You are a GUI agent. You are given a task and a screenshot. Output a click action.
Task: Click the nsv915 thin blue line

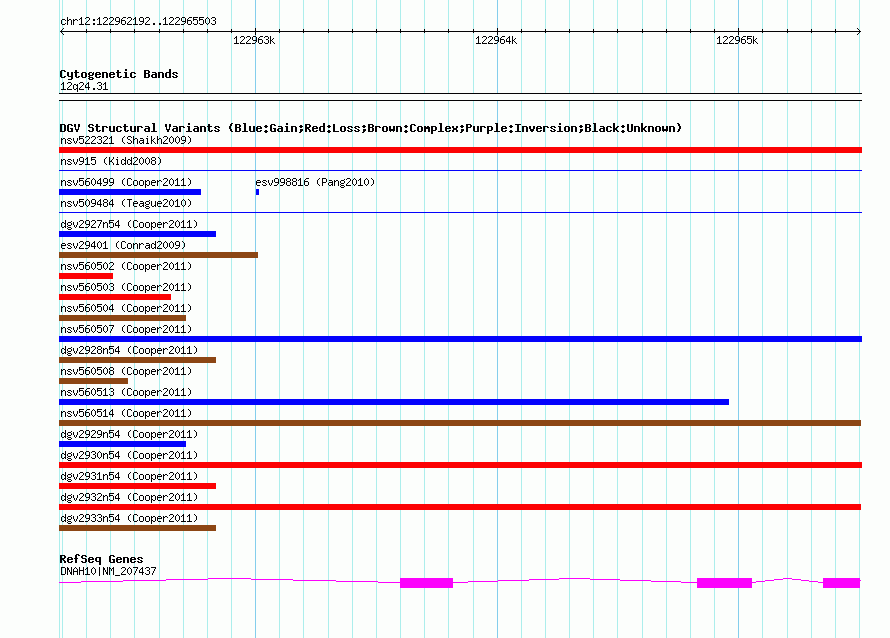(x=460, y=171)
